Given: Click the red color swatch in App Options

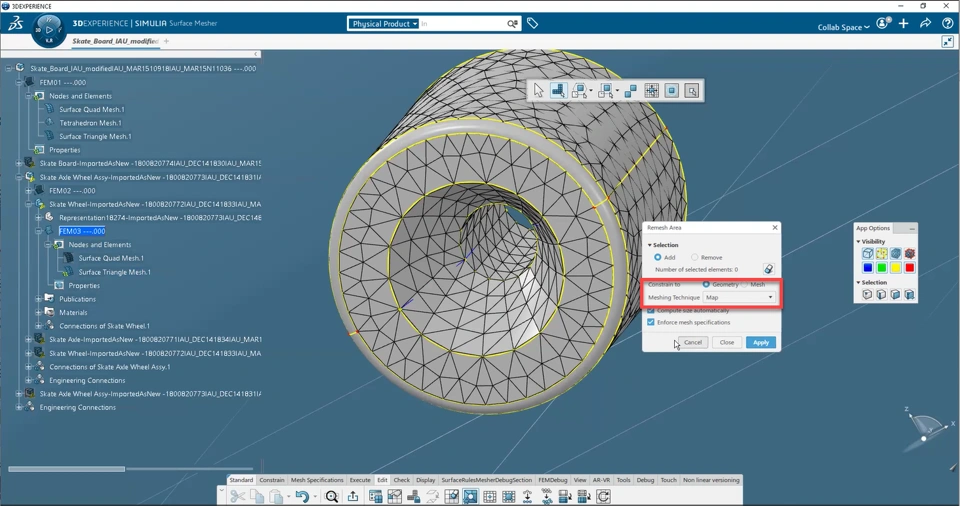Looking at the screenshot, I should (x=909, y=268).
